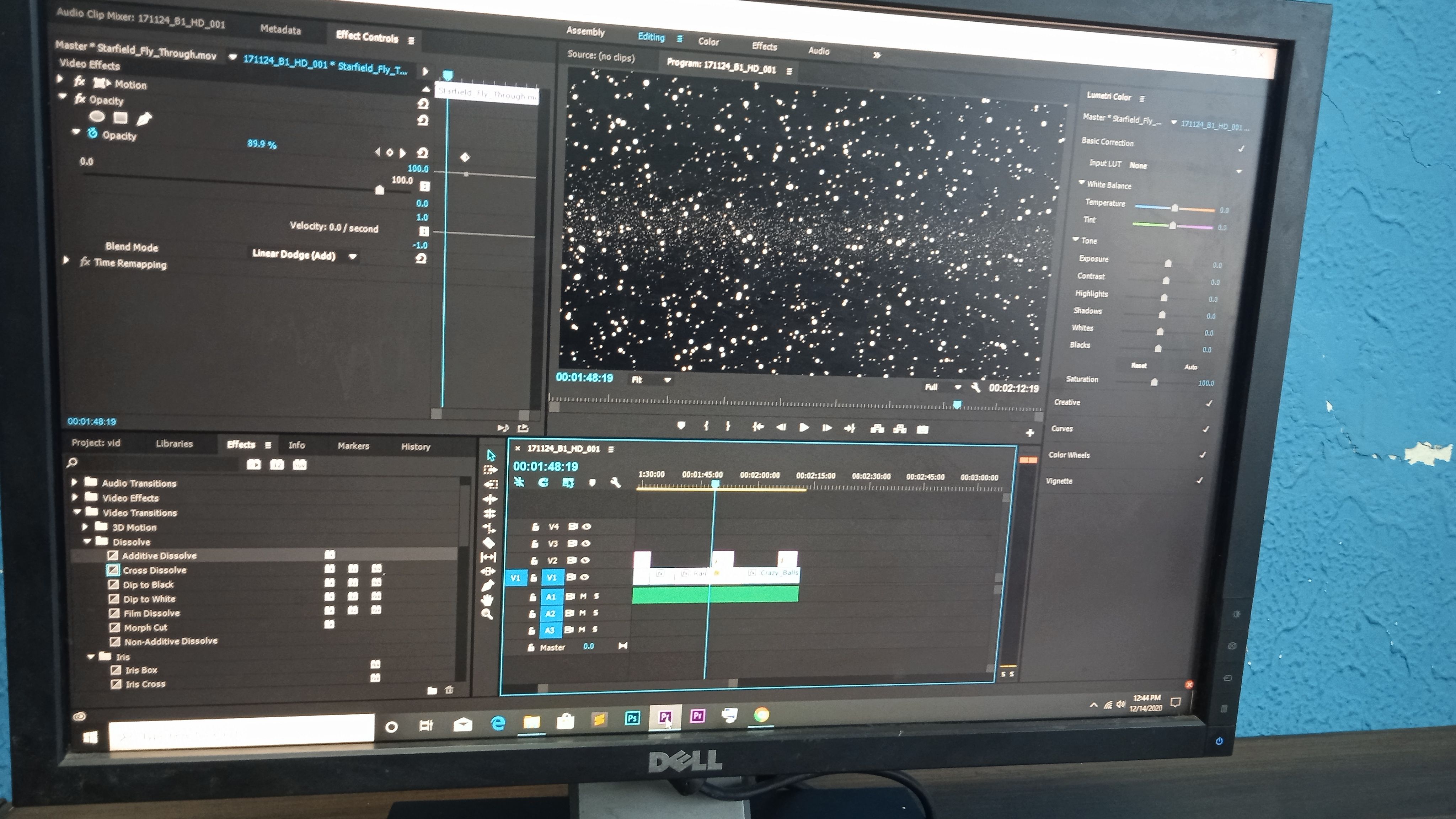This screenshot has width=1456, height=819.
Task: Add a marker in the timeline panel
Action: 592,483
